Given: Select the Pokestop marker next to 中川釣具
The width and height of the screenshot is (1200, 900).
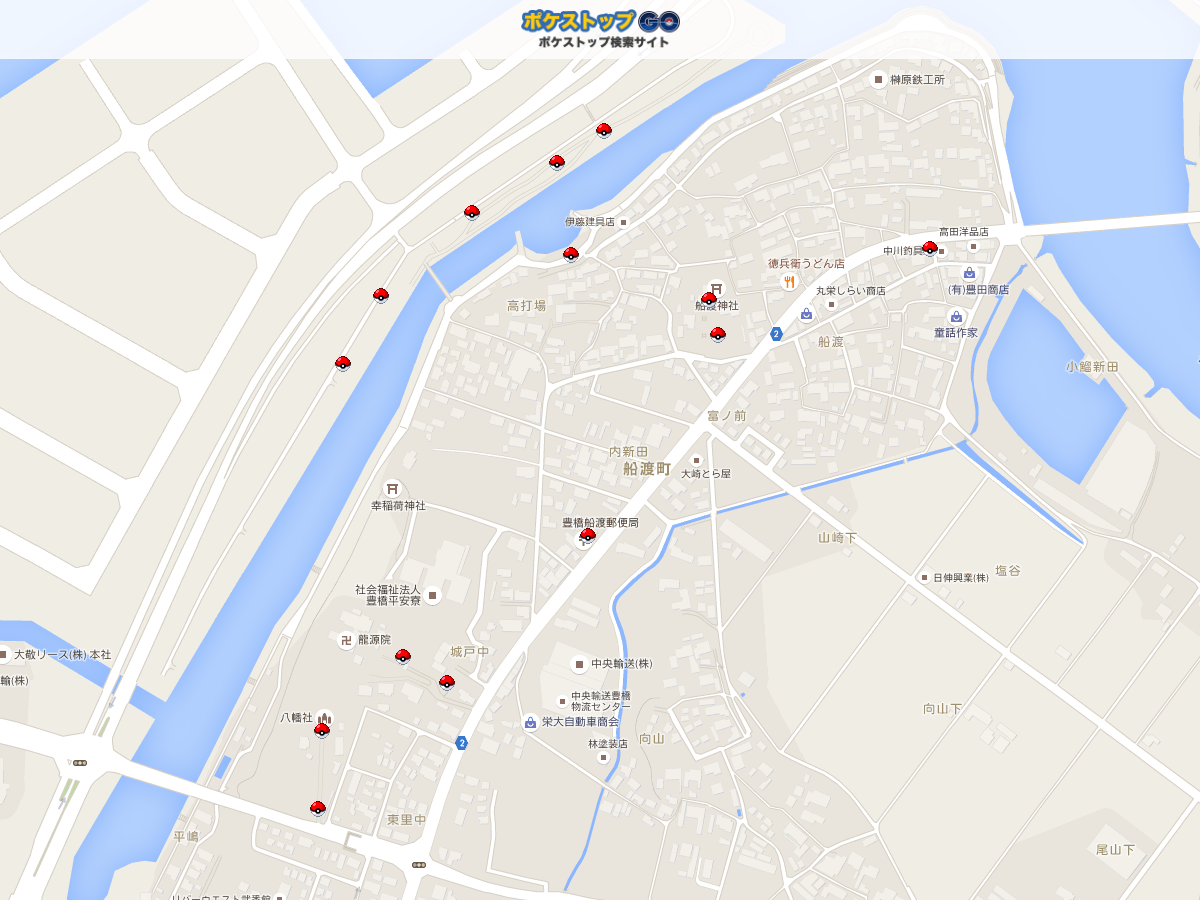Looking at the screenshot, I should tap(930, 248).
